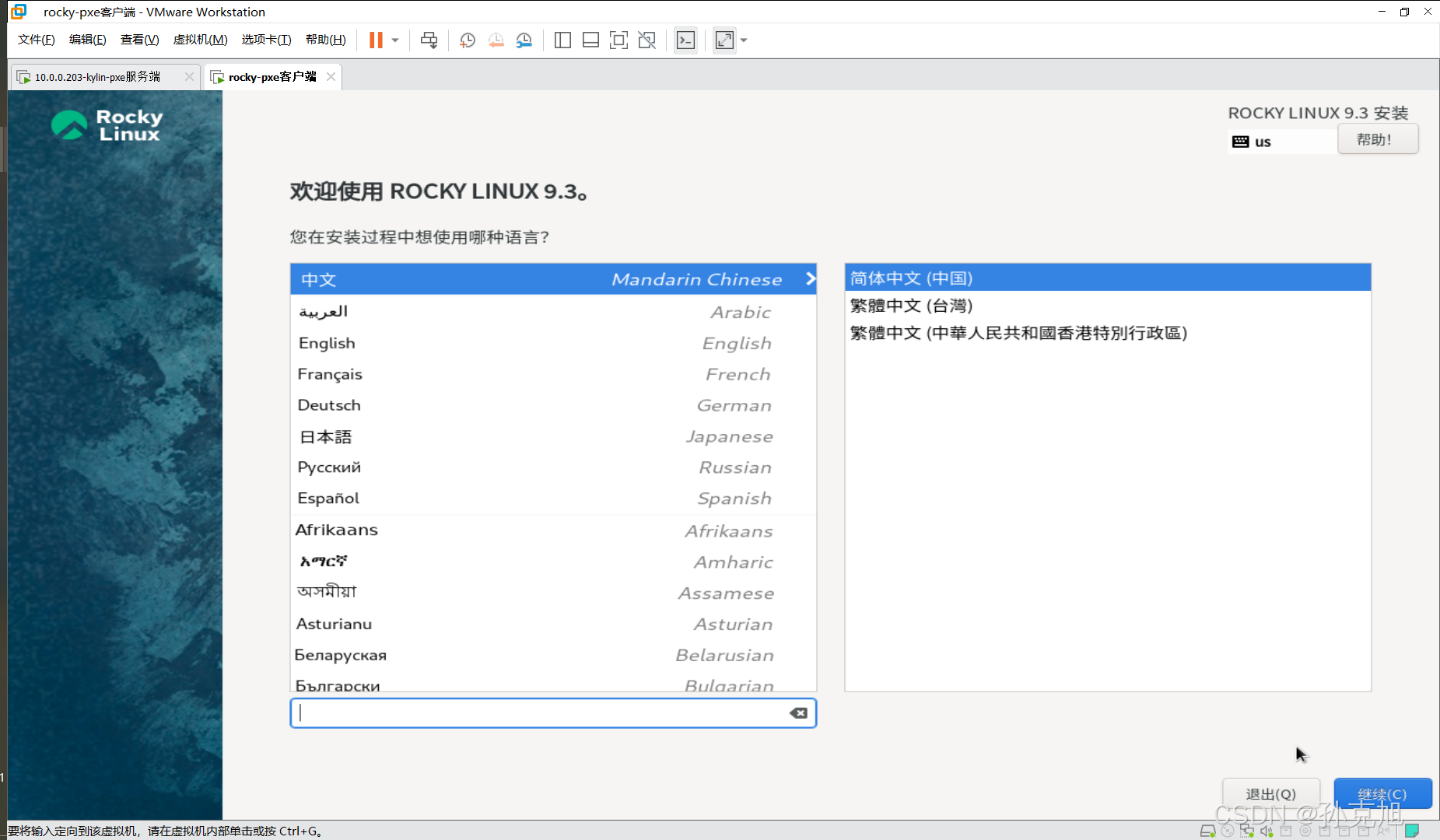1440x840 pixels.
Task: Select Français French language row
Action: pyautogui.click(x=553, y=374)
